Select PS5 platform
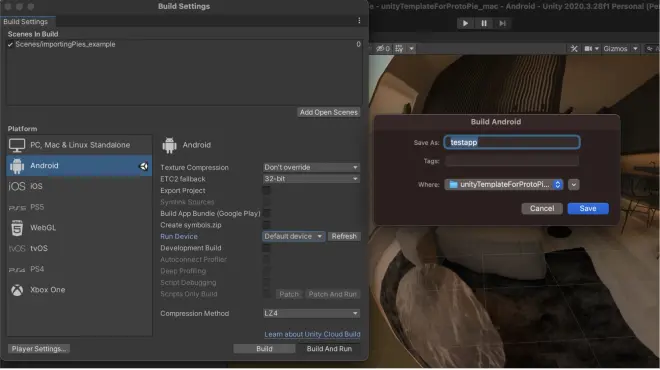Screen dimensions: 660x370 (79, 207)
